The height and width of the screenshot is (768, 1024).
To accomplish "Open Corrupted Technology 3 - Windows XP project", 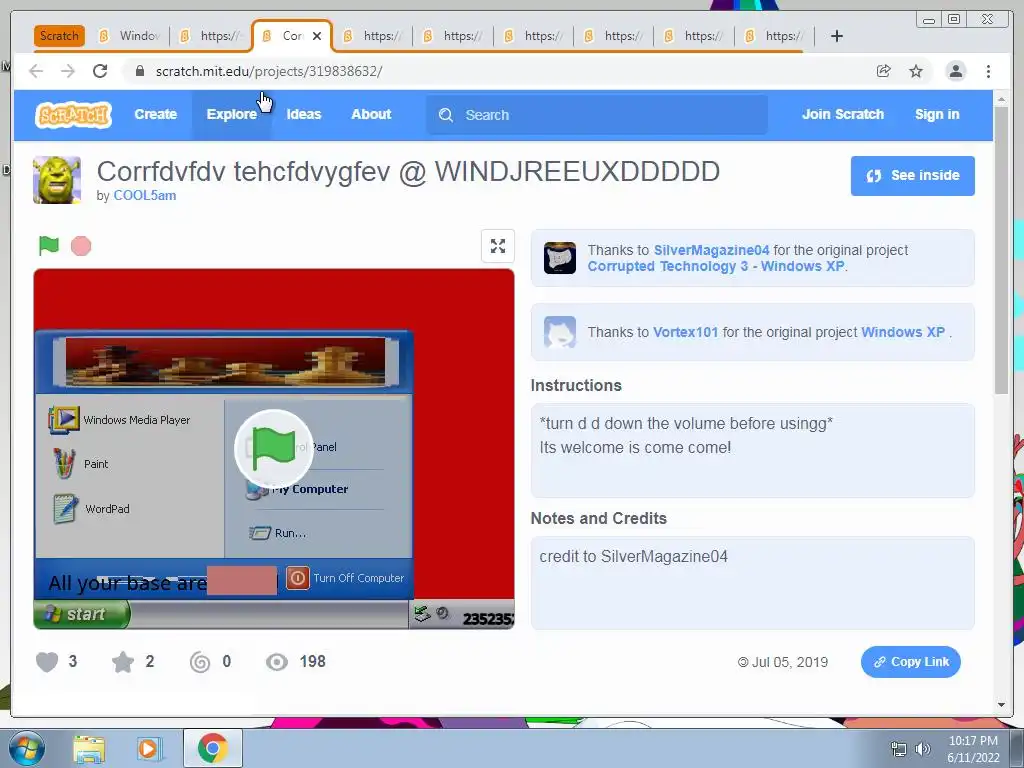I will click(x=716, y=266).
